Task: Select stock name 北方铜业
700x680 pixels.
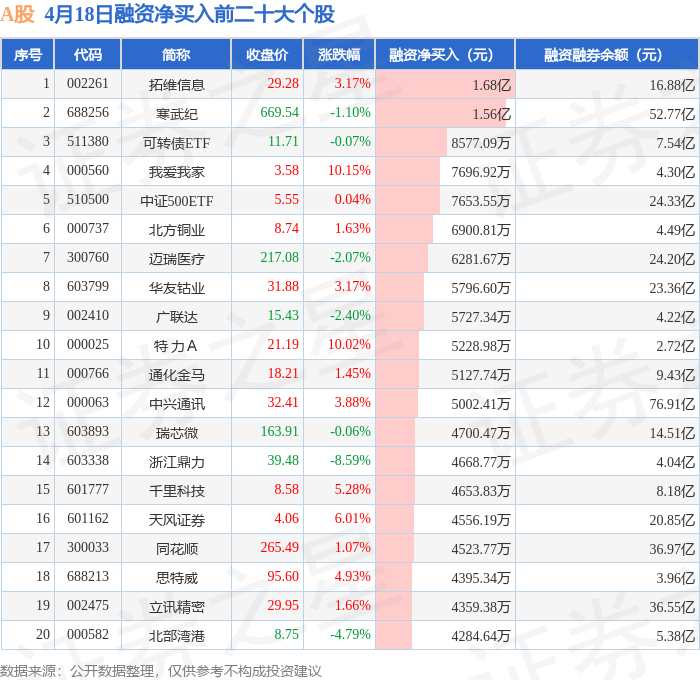Action: pyautogui.click(x=177, y=230)
